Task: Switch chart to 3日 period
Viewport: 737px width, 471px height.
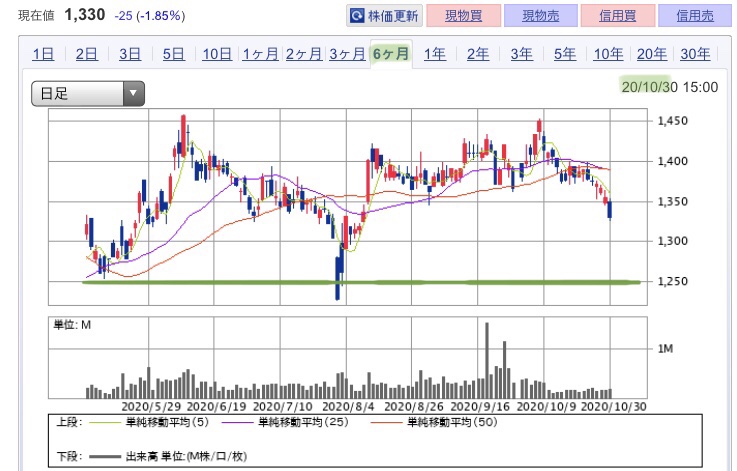Action: [x=130, y=54]
